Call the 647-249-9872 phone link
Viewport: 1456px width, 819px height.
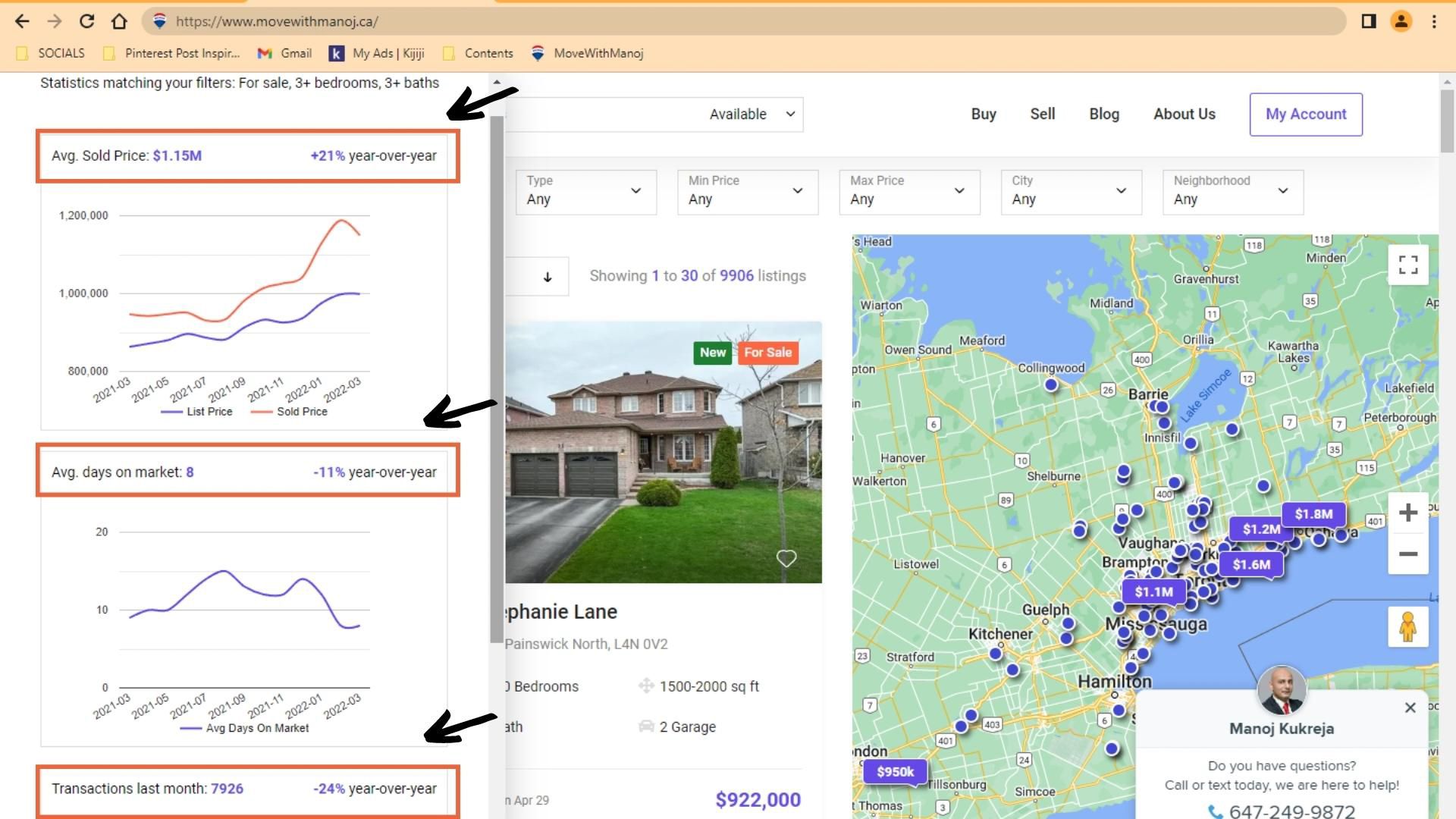coord(1291,811)
